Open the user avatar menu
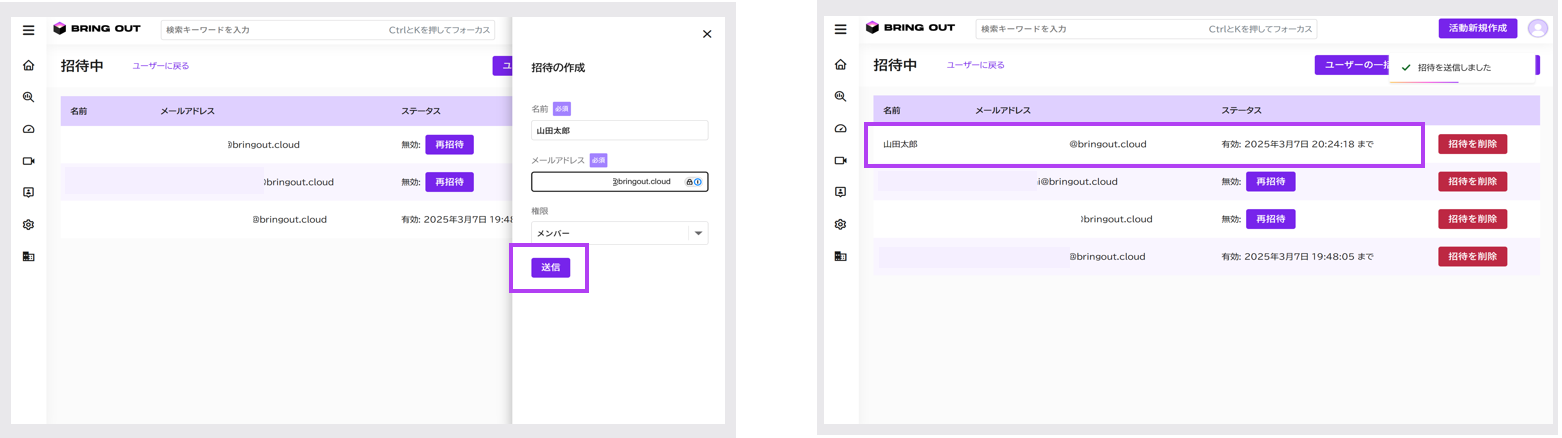Viewport: 1562px width, 438px height. pos(1538,29)
